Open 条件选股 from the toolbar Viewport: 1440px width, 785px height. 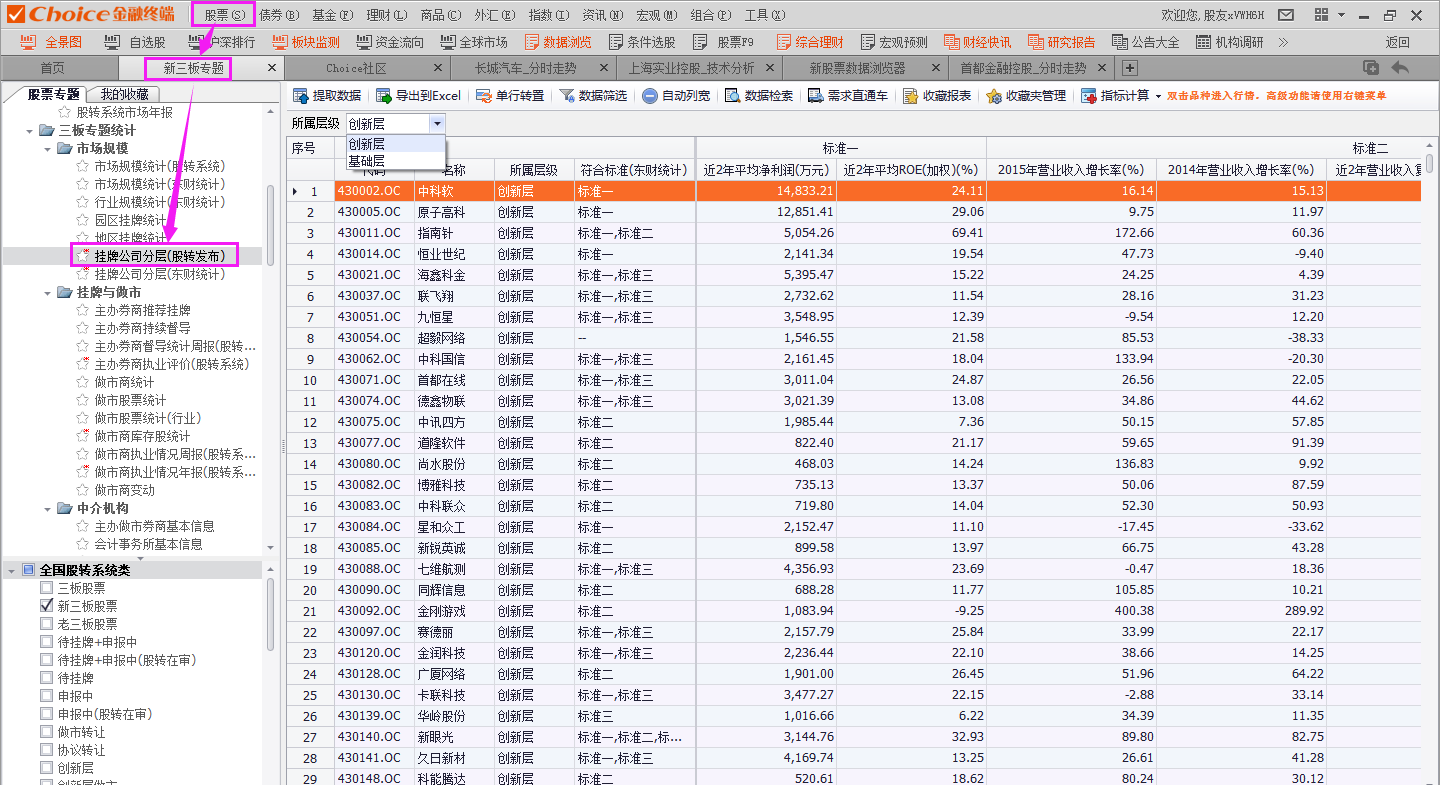(x=640, y=42)
